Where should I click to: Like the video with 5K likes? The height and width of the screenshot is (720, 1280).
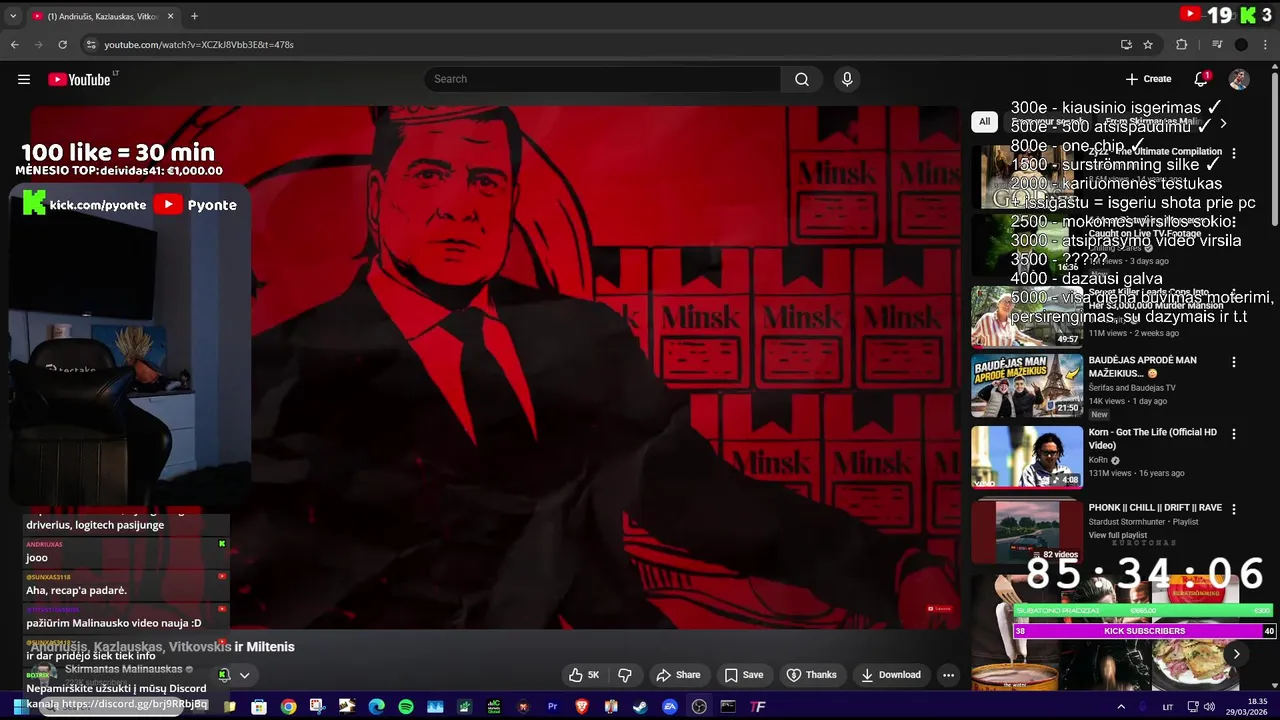coord(584,675)
